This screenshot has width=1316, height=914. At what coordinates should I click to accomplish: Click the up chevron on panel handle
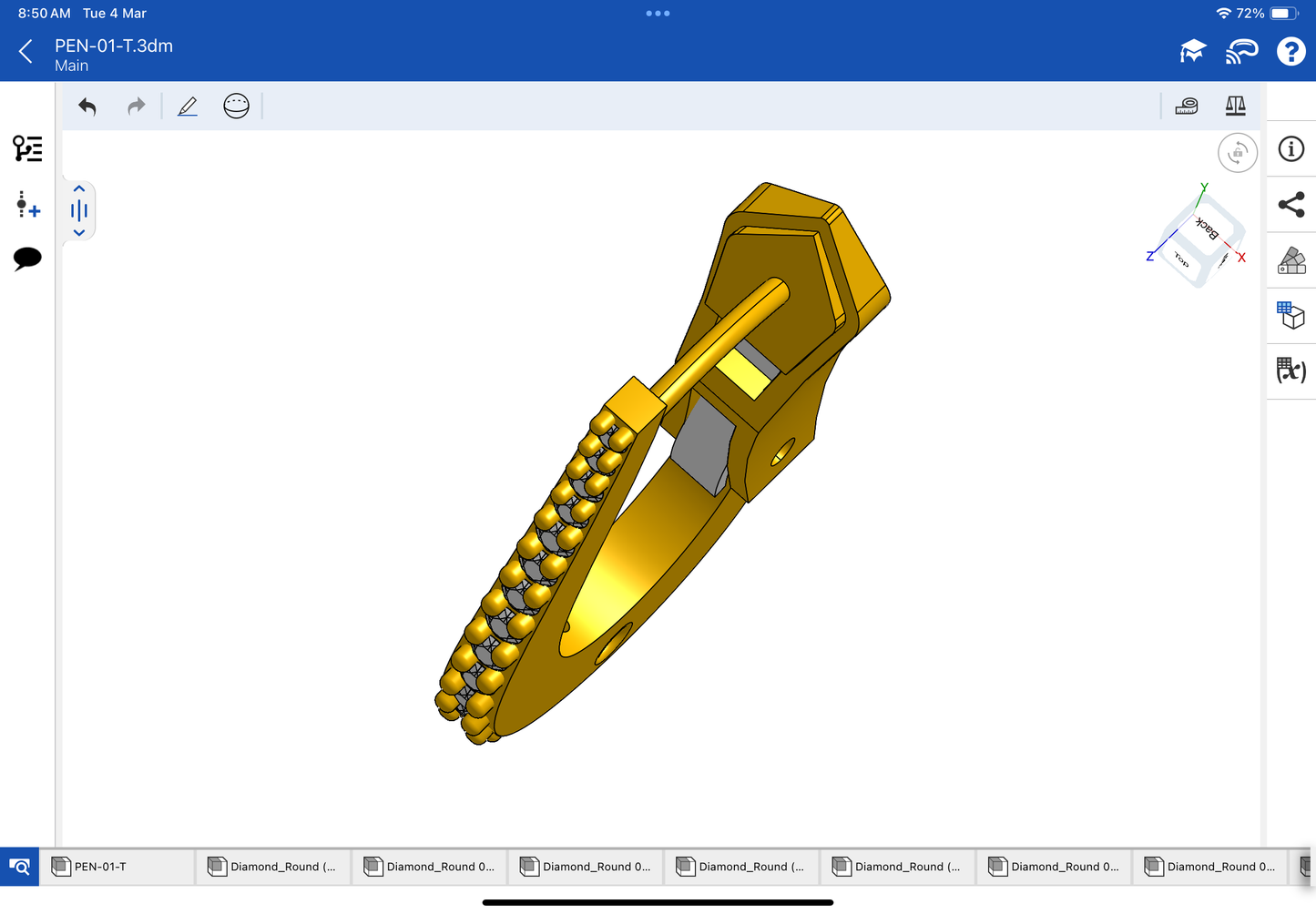[79, 189]
